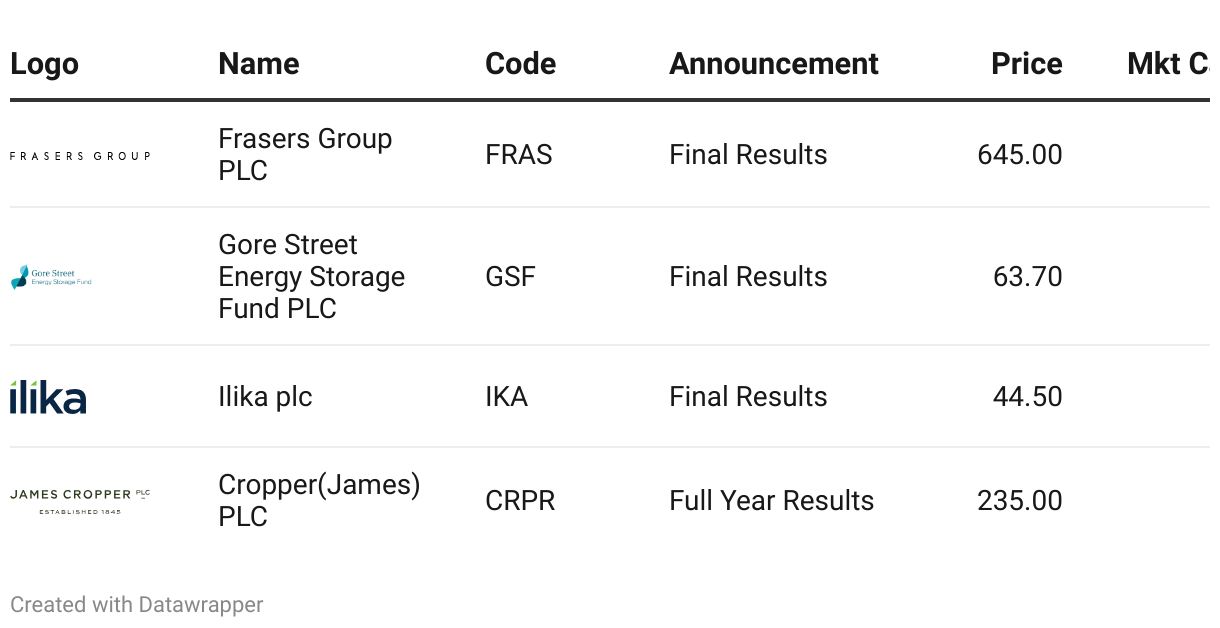Click the ilika logo
The height and width of the screenshot is (628, 1220).
[x=48, y=397]
